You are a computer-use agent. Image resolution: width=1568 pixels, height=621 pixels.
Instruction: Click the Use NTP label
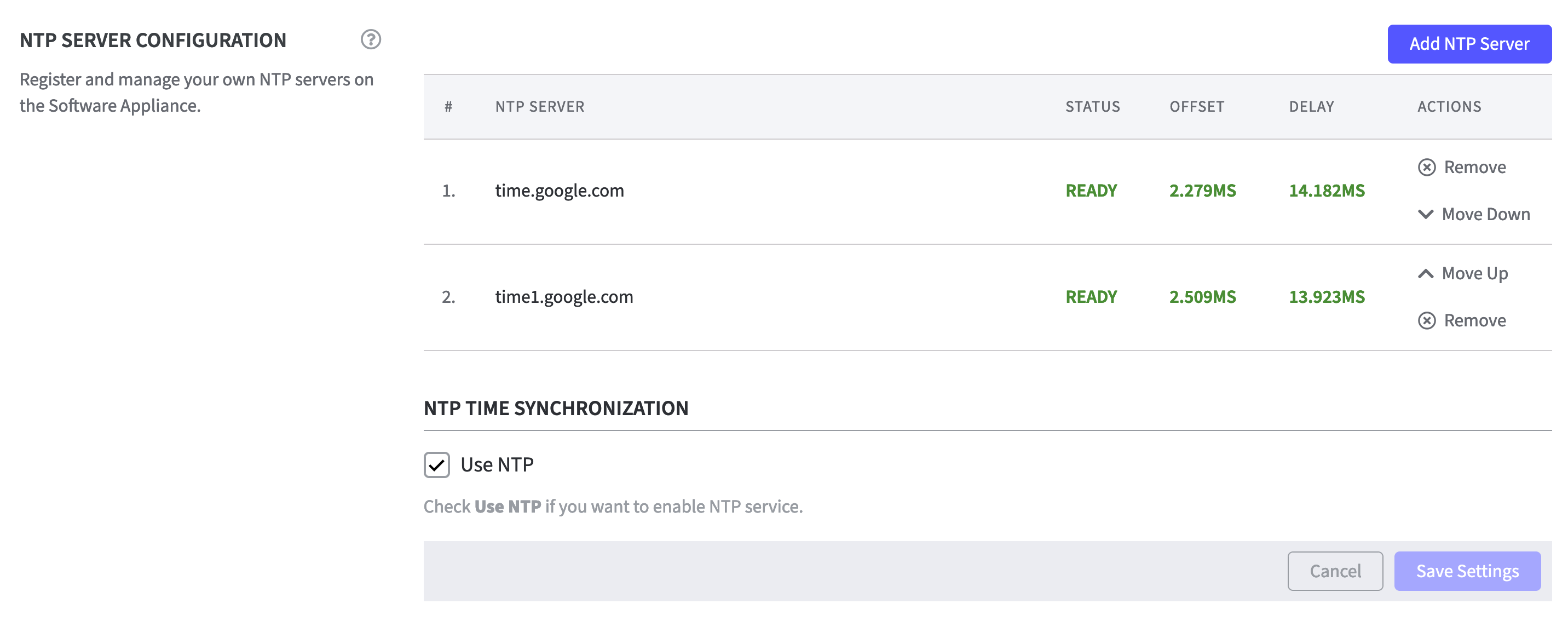497,464
